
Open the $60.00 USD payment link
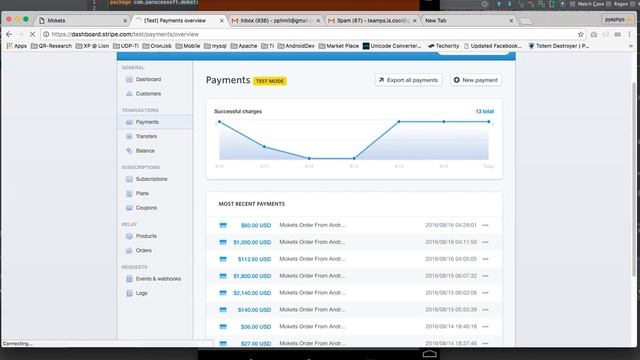256,225
